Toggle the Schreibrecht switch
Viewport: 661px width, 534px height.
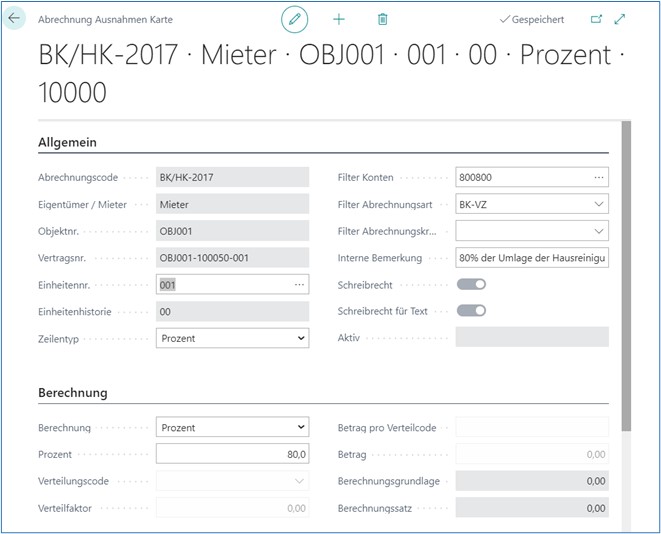click(471, 284)
